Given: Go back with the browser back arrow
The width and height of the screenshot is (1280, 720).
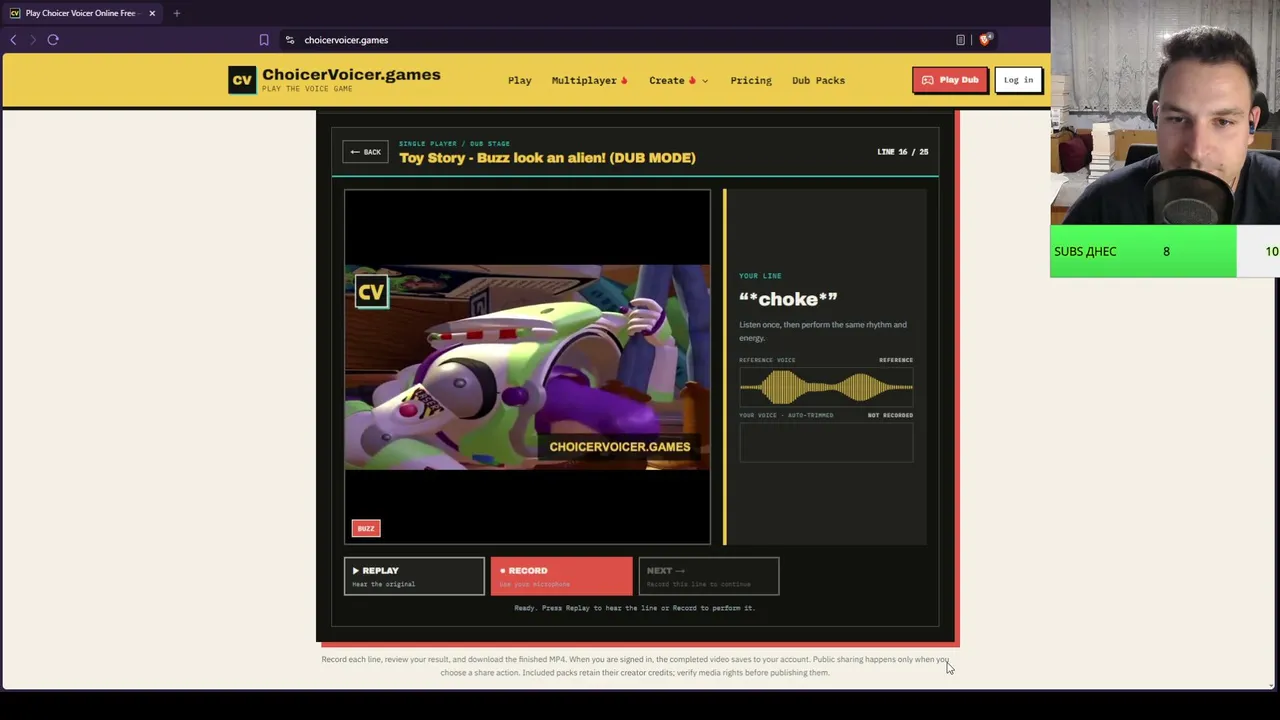Looking at the screenshot, I should [x=13, y=40].
